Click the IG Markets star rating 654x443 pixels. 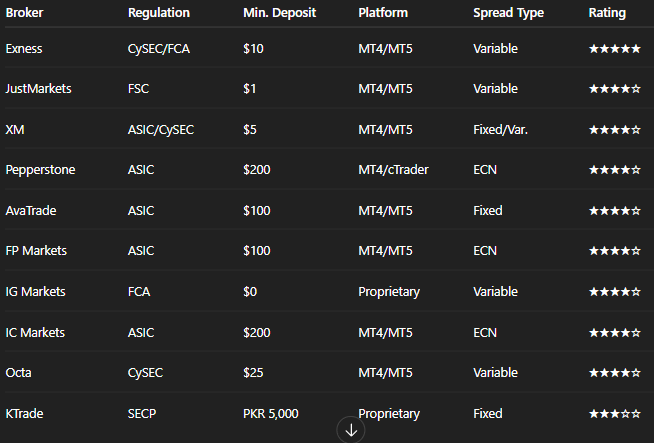(614, 292)
